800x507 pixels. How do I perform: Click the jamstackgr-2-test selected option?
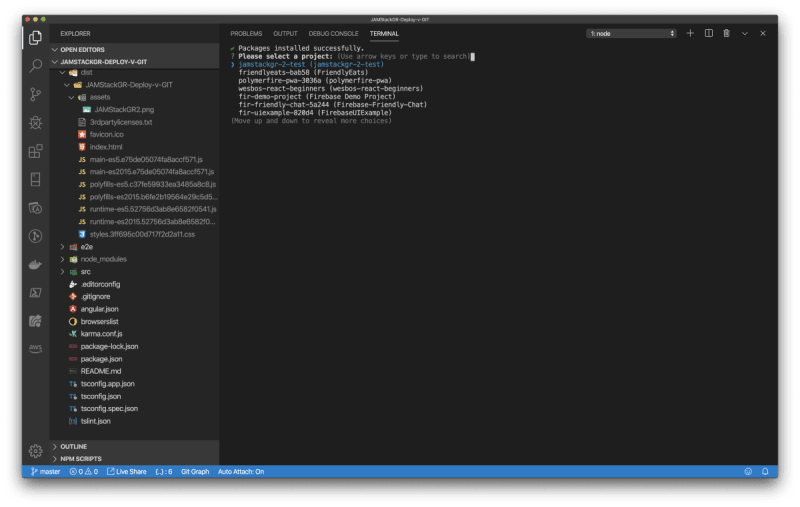(311, 64)
